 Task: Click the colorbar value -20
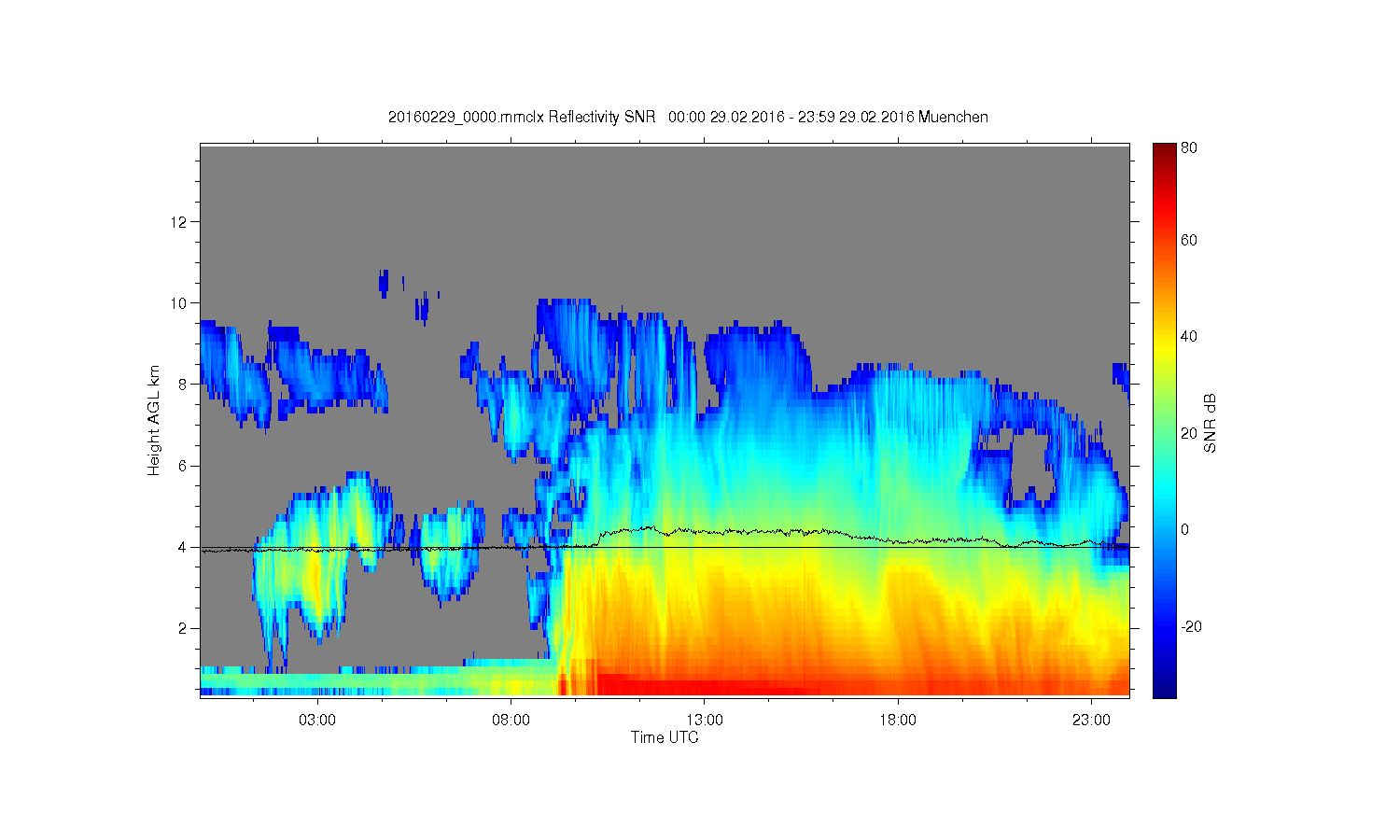(1192, 626)
